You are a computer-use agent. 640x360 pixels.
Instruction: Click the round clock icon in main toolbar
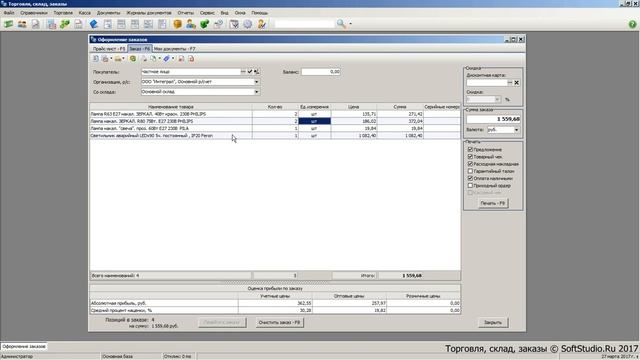click(x=248, y=24)
